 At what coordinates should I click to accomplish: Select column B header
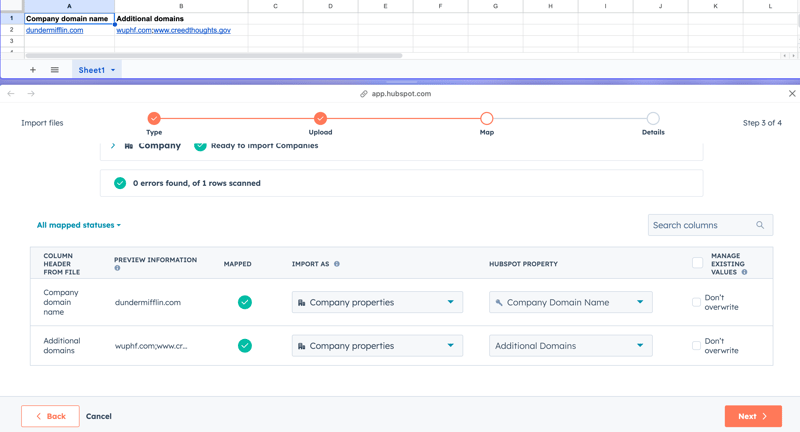coord(181,6)
